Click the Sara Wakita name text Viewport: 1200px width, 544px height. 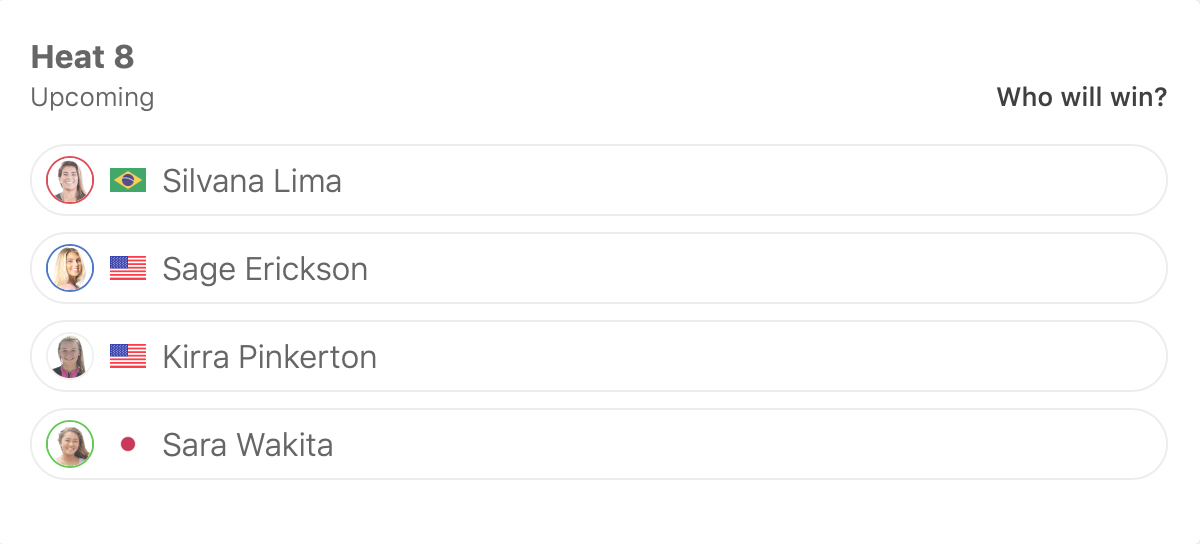click(248, 445)
